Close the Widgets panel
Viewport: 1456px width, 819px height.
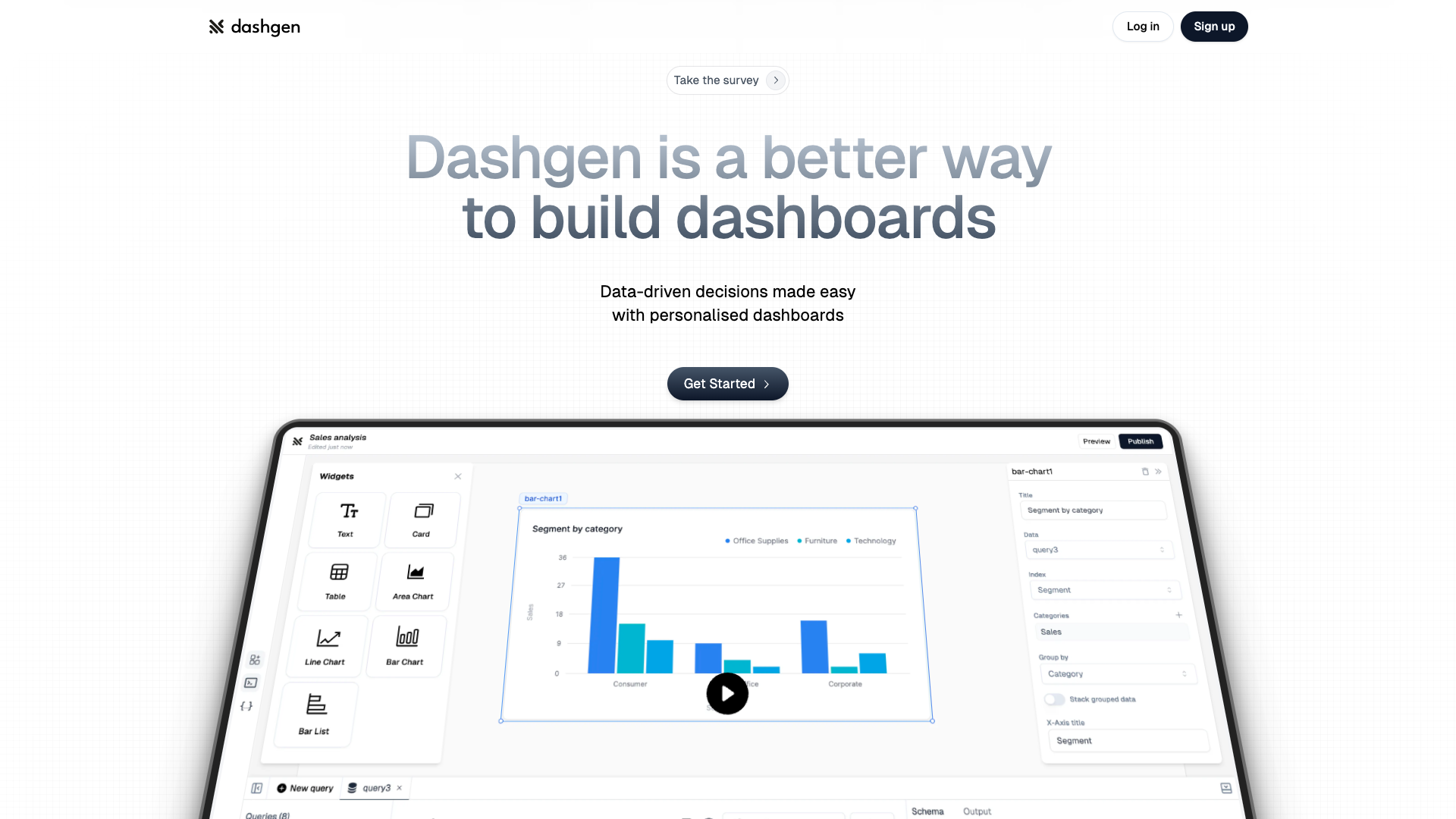(x=458, y=476)
